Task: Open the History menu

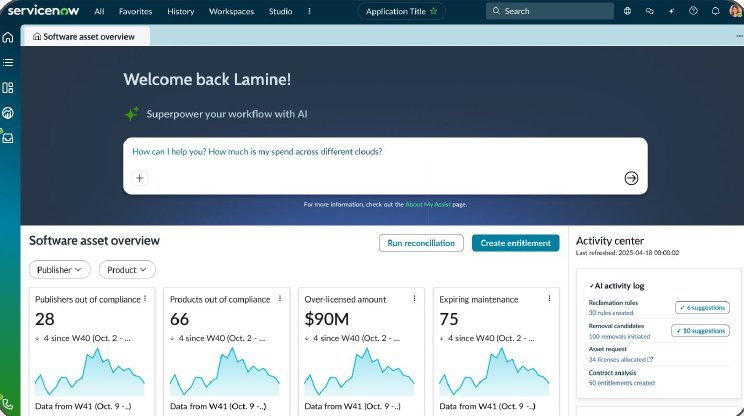Action: coord(181,11)
